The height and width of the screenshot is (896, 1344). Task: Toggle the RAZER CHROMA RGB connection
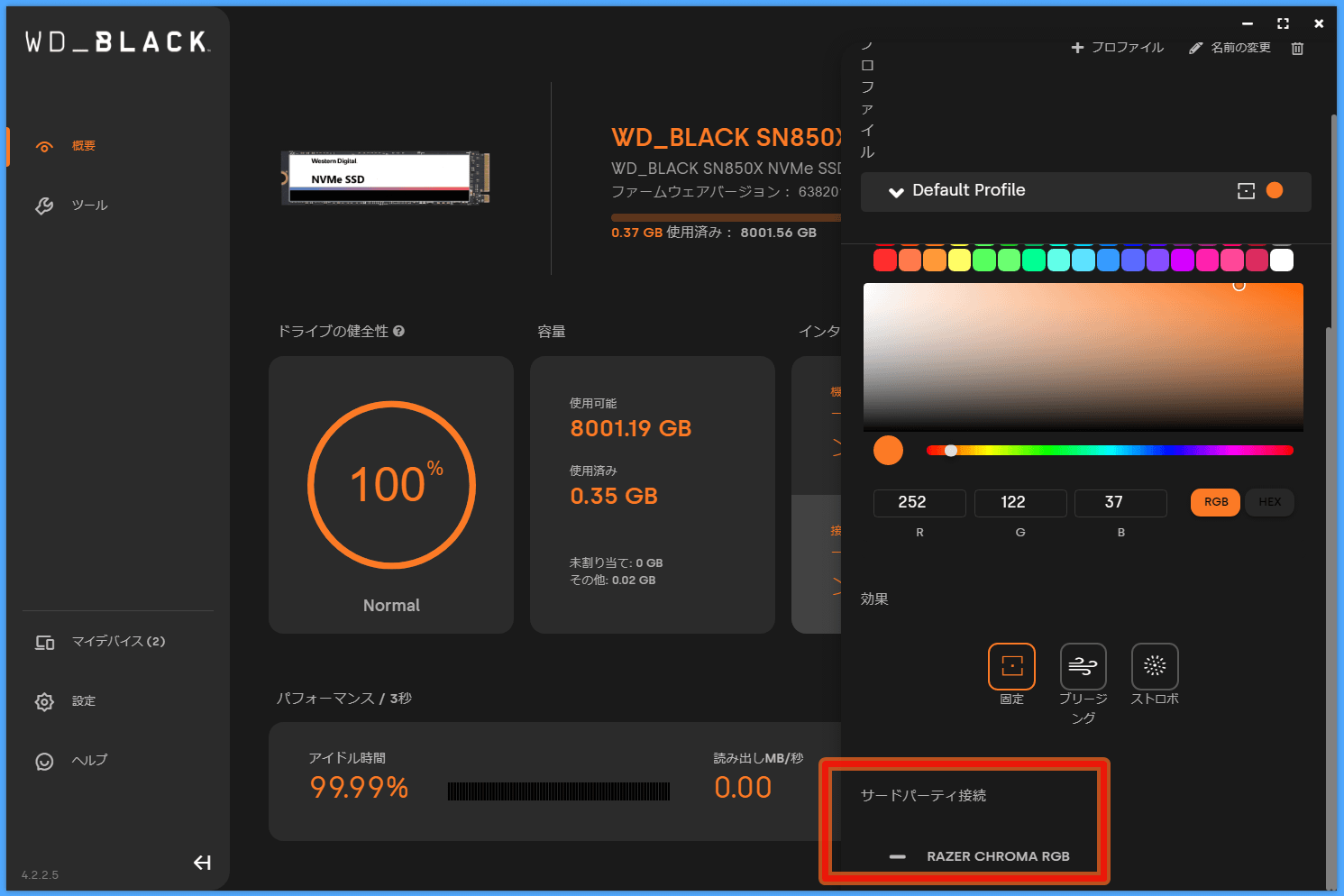(898, 856)
